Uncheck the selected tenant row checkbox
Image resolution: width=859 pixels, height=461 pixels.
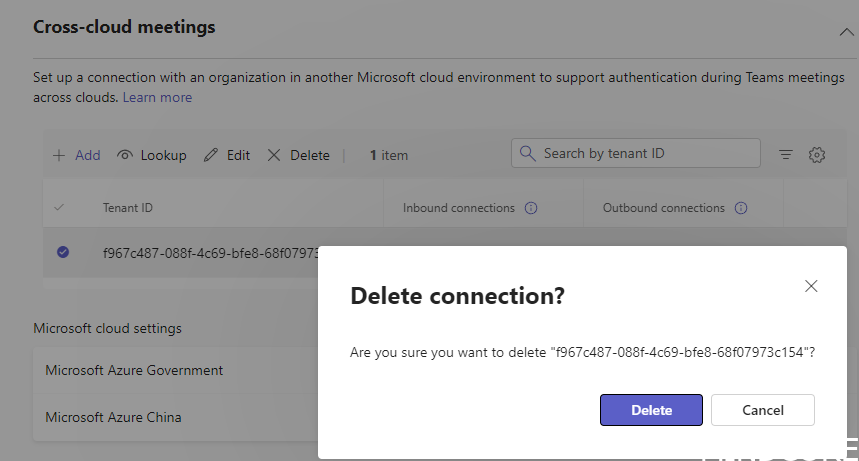point(63,252)
